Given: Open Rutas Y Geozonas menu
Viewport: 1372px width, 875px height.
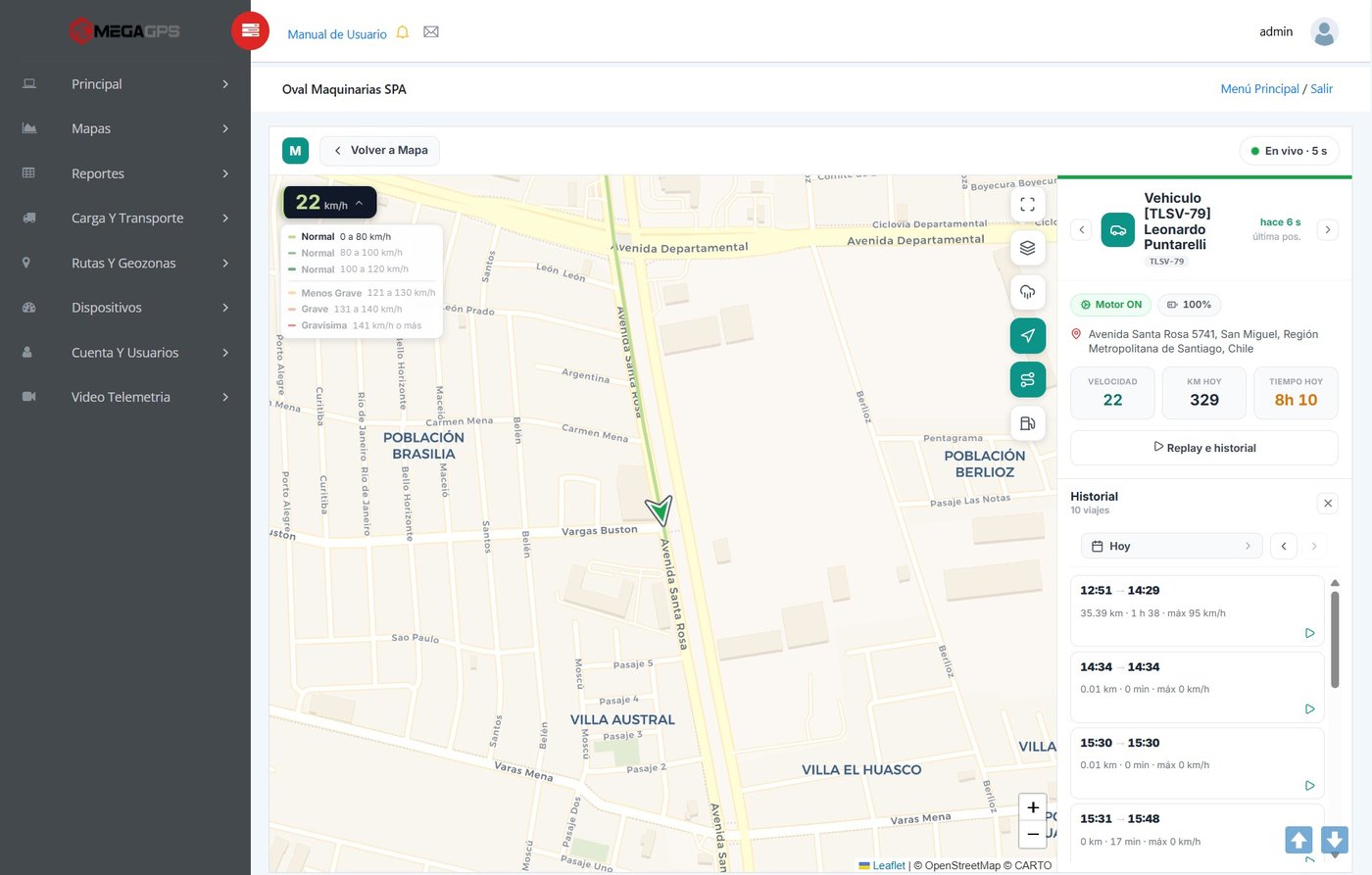Looking at the screenshot, I should [125, 263].
